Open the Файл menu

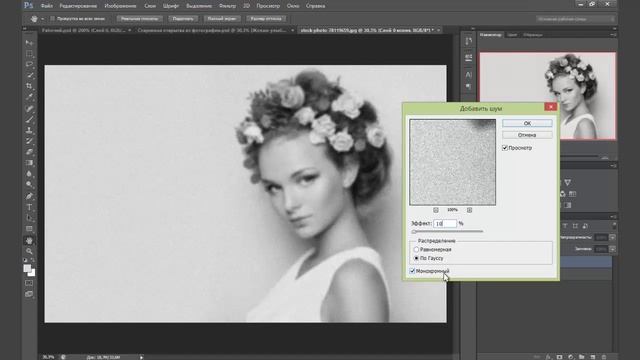[47, 6]
